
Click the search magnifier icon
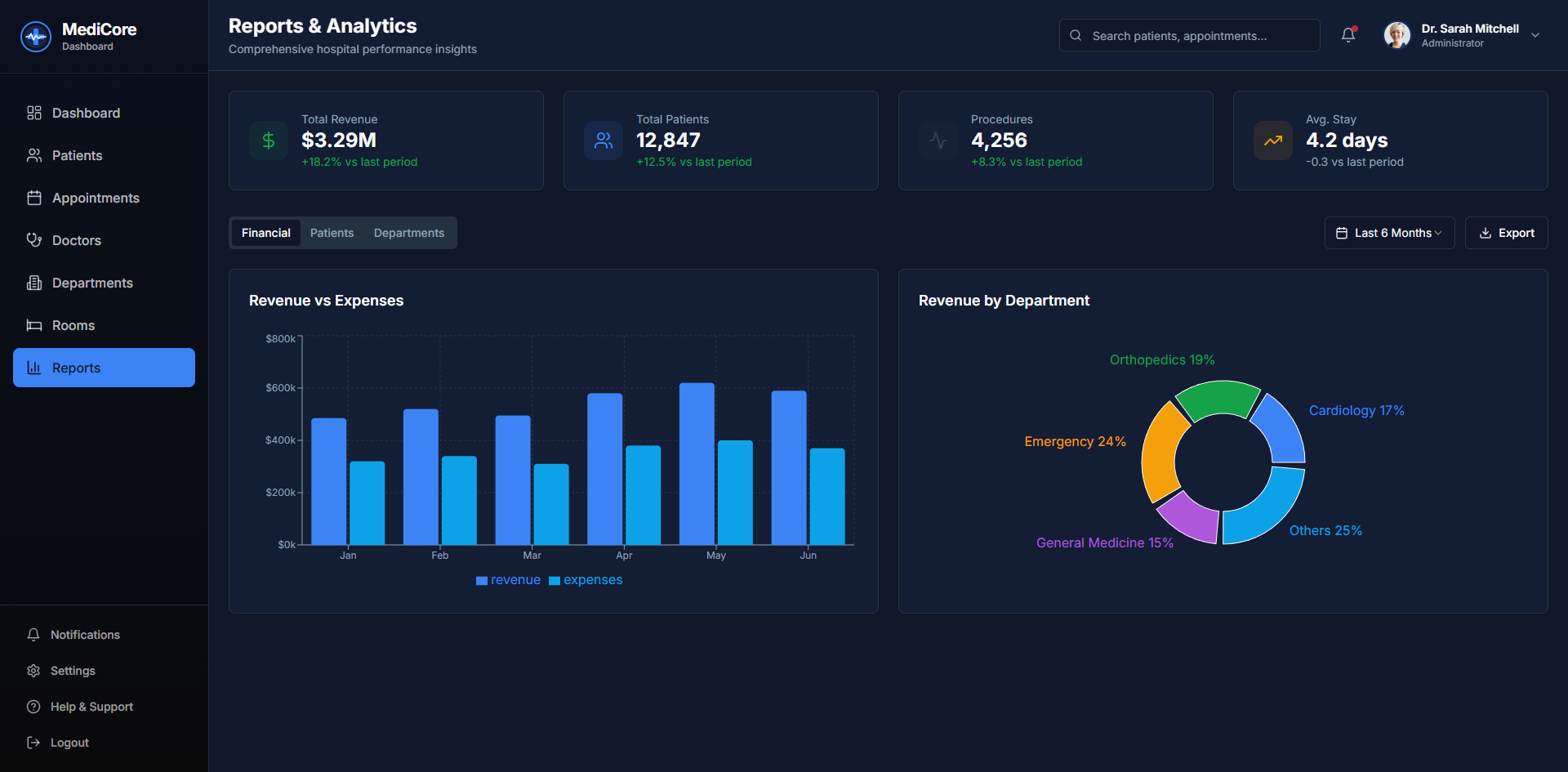tap(1076, 35)
